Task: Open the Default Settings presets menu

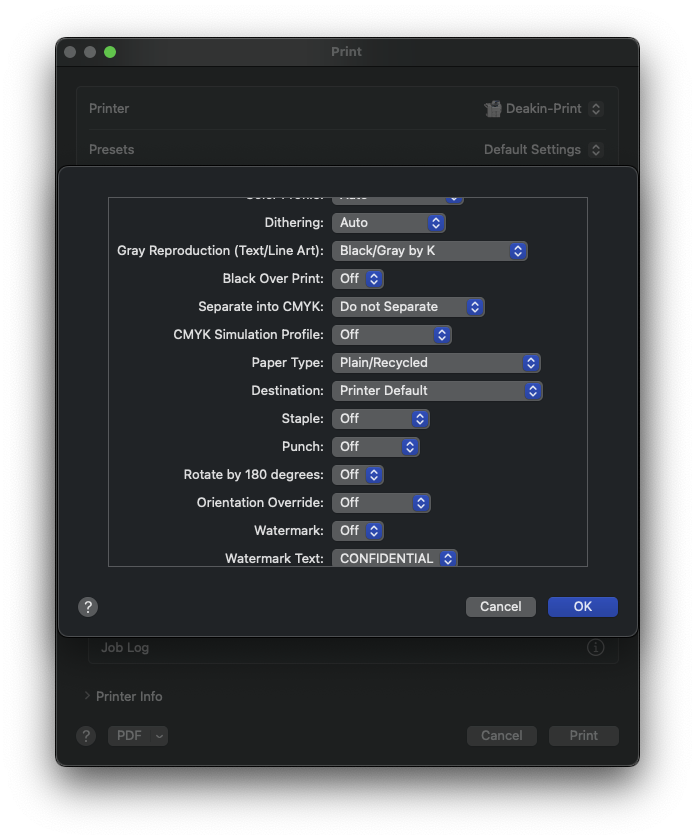Action: (544, 149)
